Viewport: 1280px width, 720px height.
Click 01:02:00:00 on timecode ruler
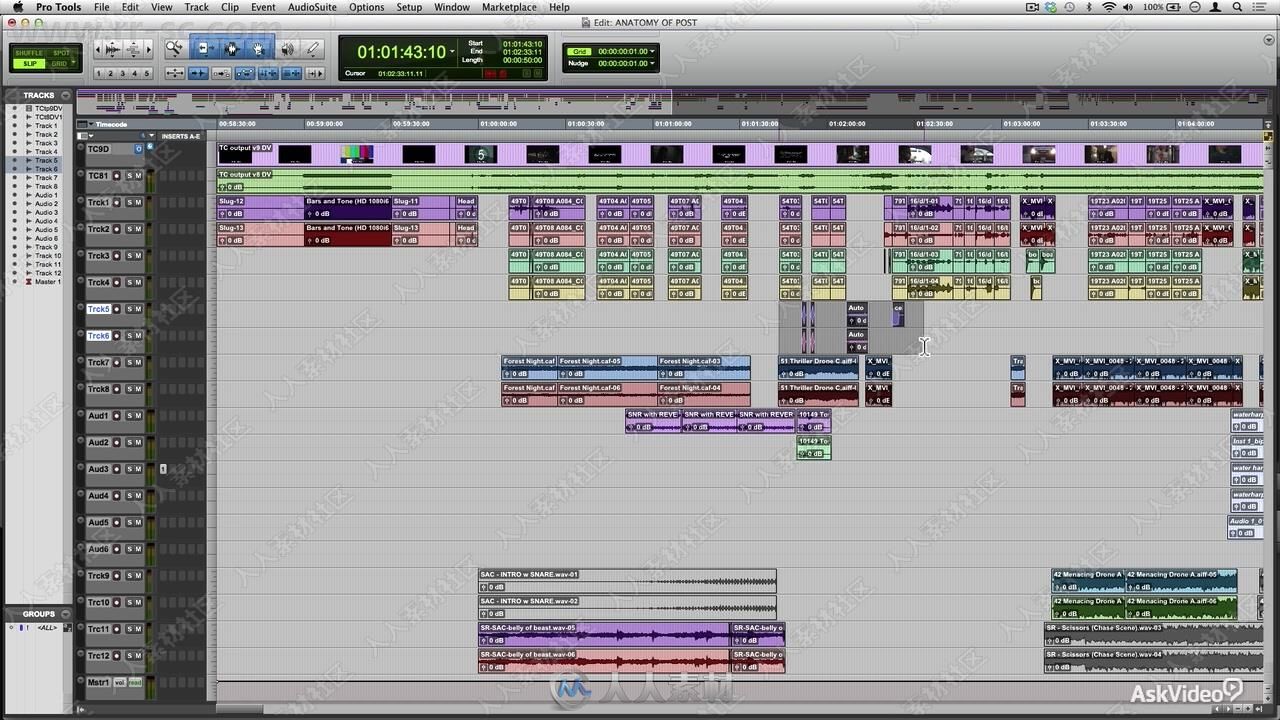pos(847,124)
